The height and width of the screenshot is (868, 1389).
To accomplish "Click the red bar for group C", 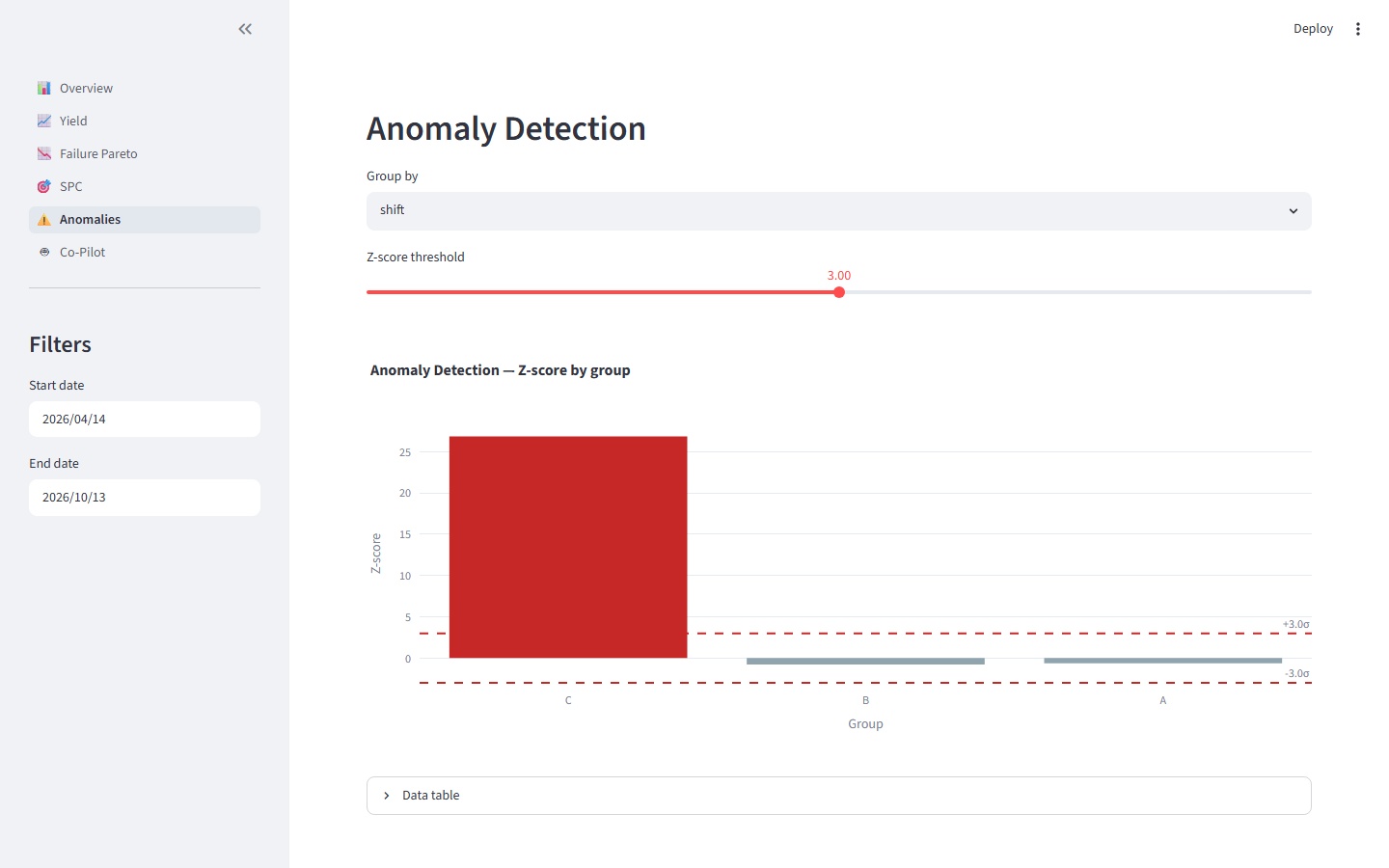I will coord(568,547).
